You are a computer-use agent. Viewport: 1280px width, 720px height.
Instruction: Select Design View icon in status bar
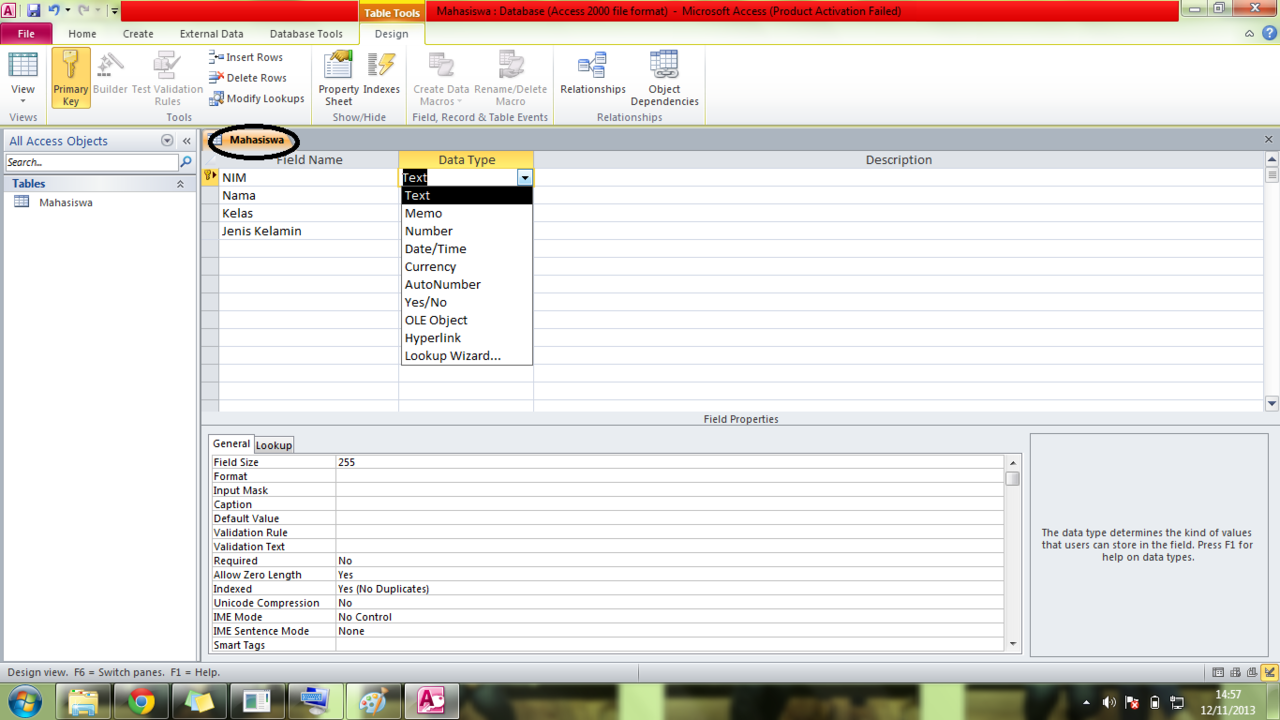pos(1269,673)
